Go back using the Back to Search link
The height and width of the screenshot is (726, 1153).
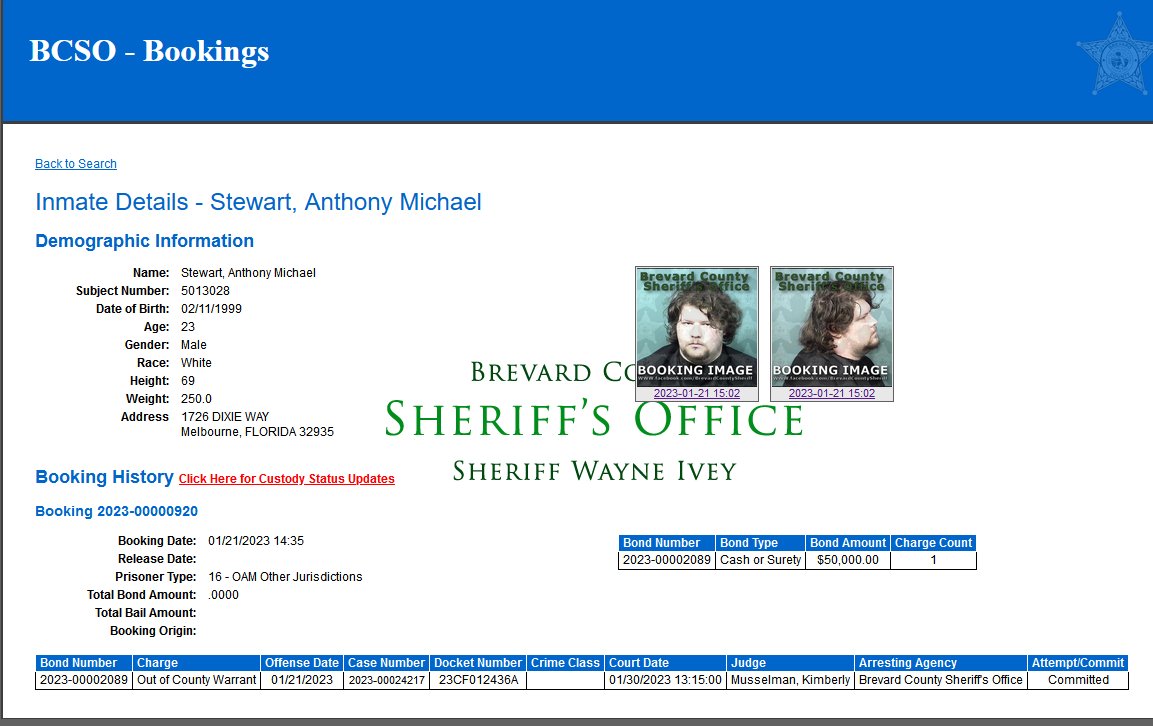click(76, 164)
